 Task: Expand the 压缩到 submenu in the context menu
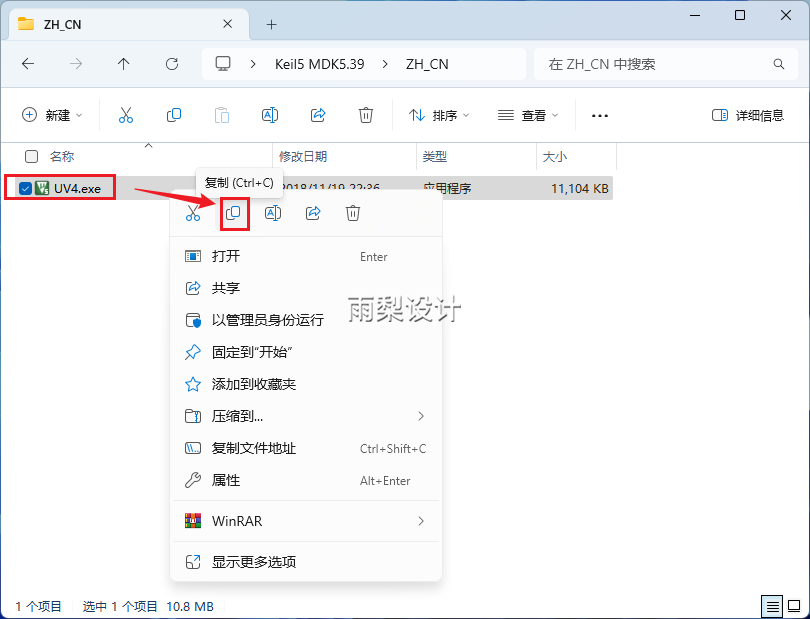click(x=300, y=415)
